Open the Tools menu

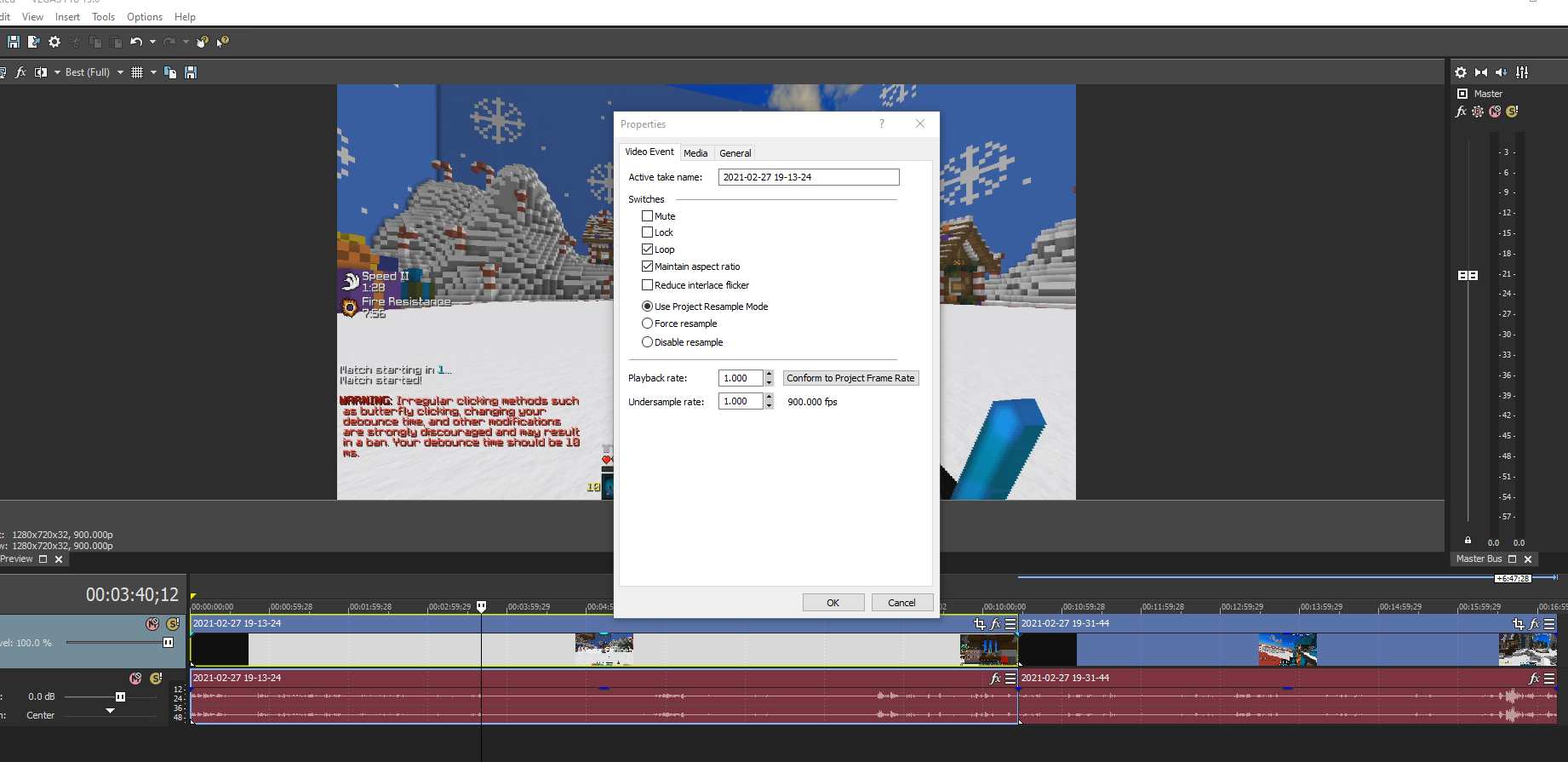(103, 17)
